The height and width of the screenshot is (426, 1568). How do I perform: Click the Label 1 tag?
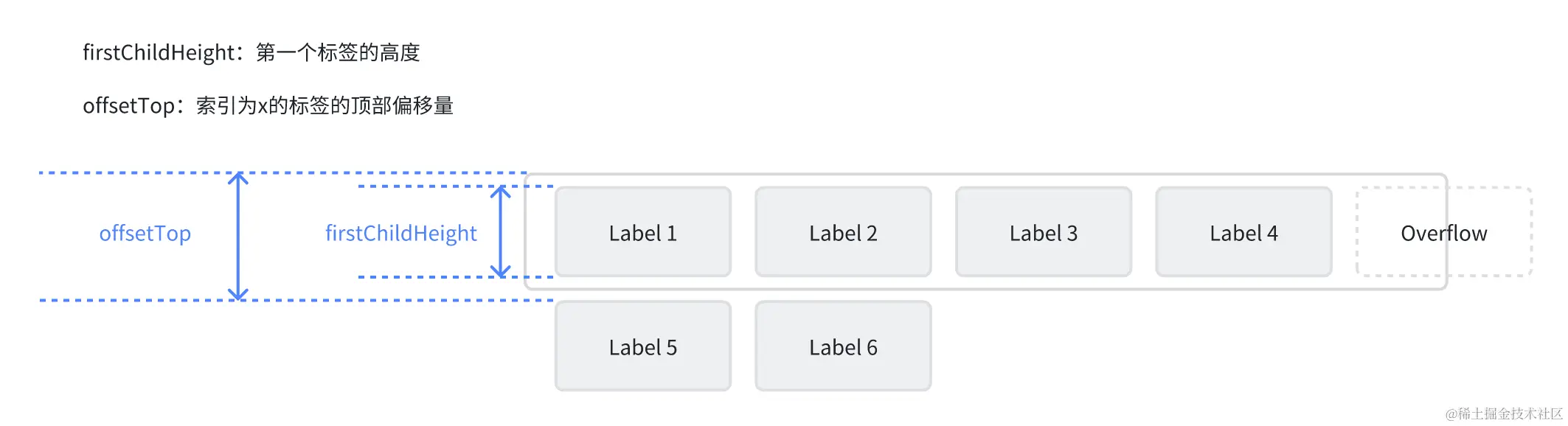642,232
